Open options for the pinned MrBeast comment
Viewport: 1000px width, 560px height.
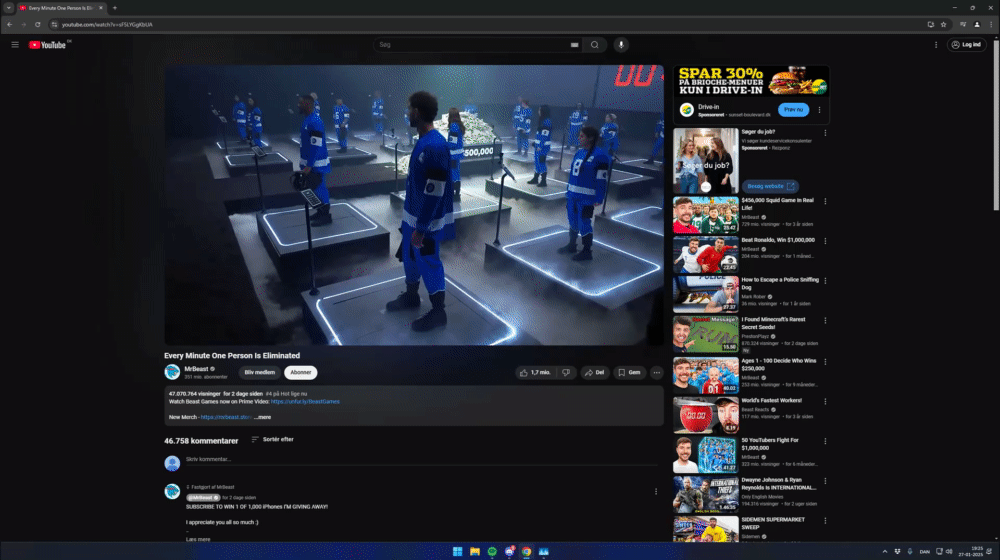point(656,492)
